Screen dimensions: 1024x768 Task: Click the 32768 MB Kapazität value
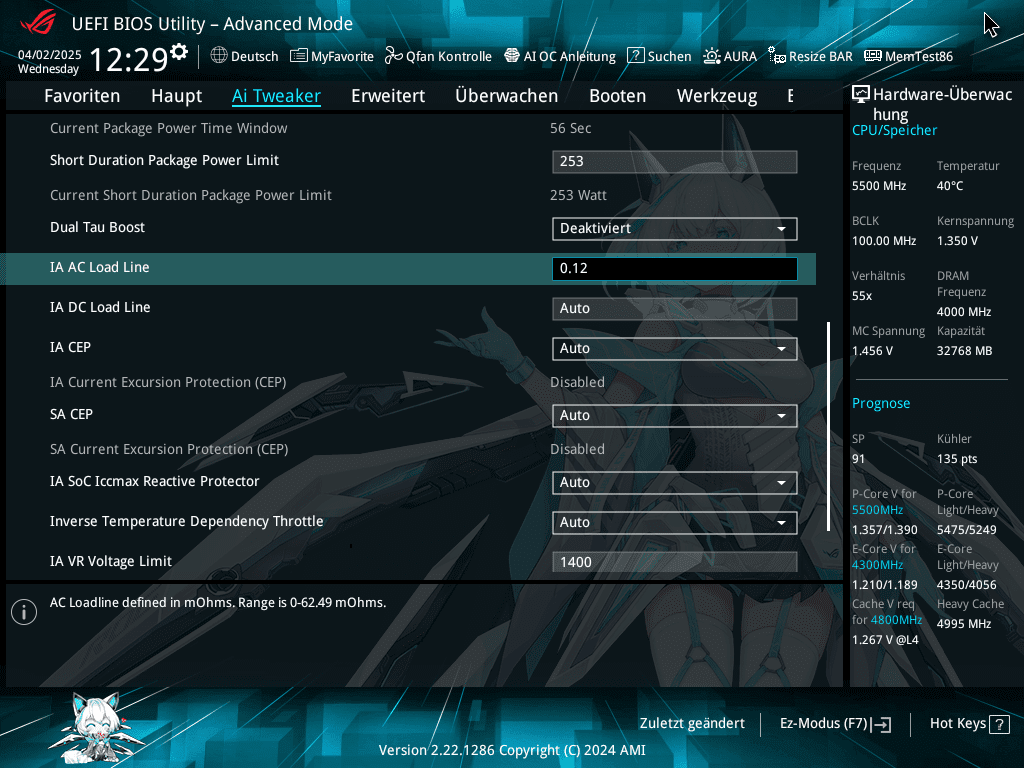coord(964,351)
